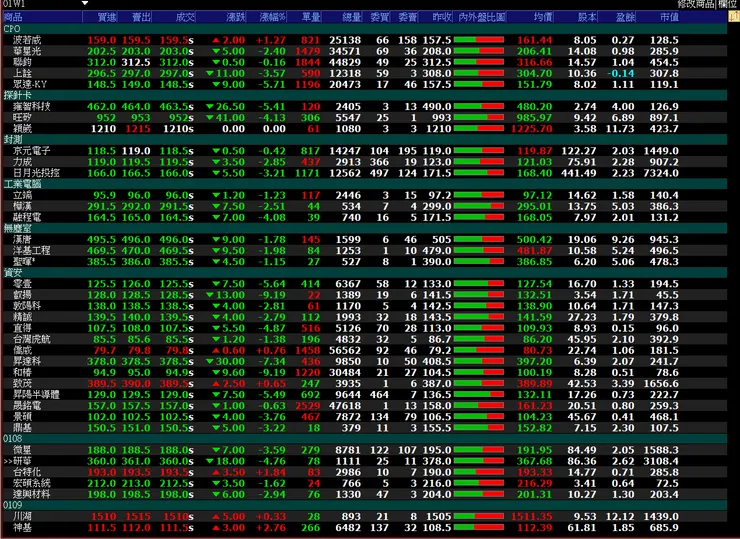The image size is (740, 539).
Task: Click the 單量 column header
Action: (x=311, y=17)
